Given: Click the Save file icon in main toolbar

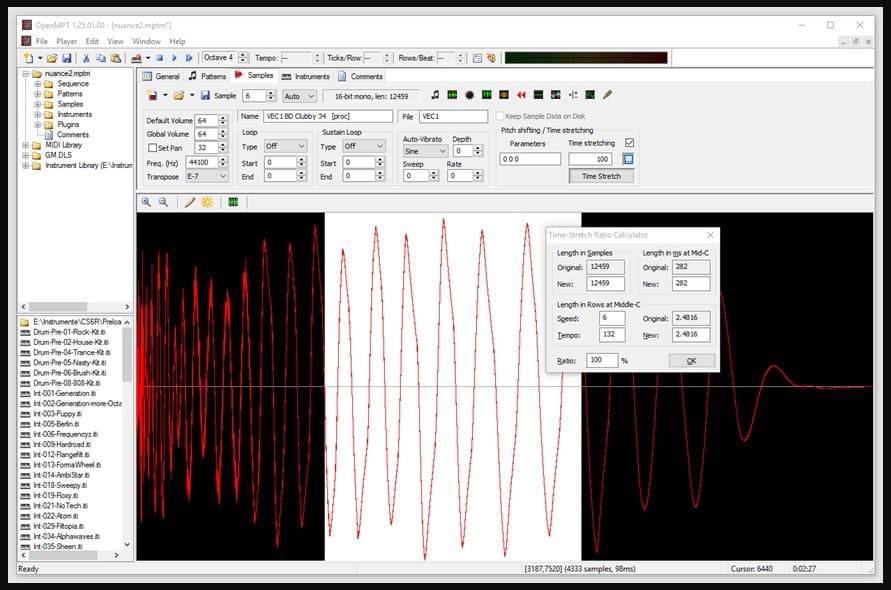Looking at the screenshot, I should [66, 58].
